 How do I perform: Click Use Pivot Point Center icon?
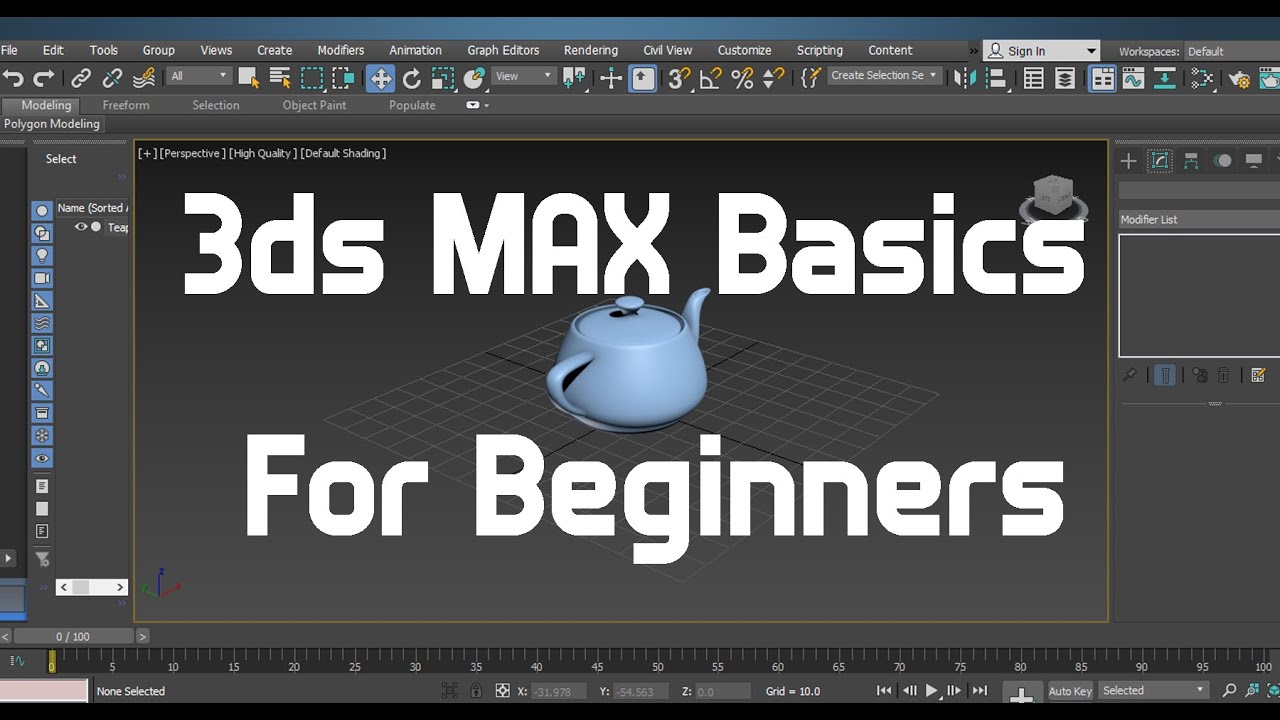click(574, 78)
